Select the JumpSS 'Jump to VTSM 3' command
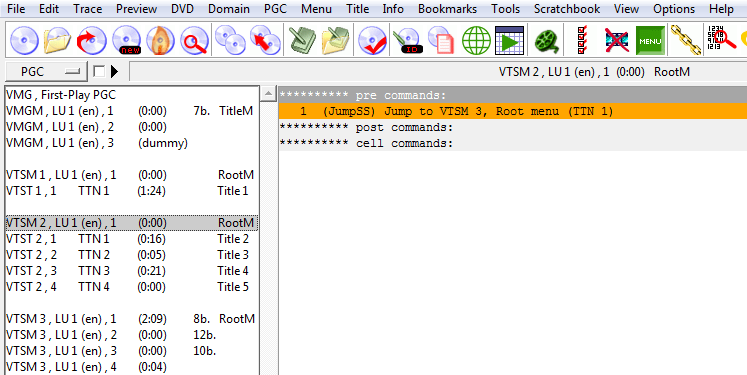The height and width of the screenshot is (375, 747). (513, 111)
